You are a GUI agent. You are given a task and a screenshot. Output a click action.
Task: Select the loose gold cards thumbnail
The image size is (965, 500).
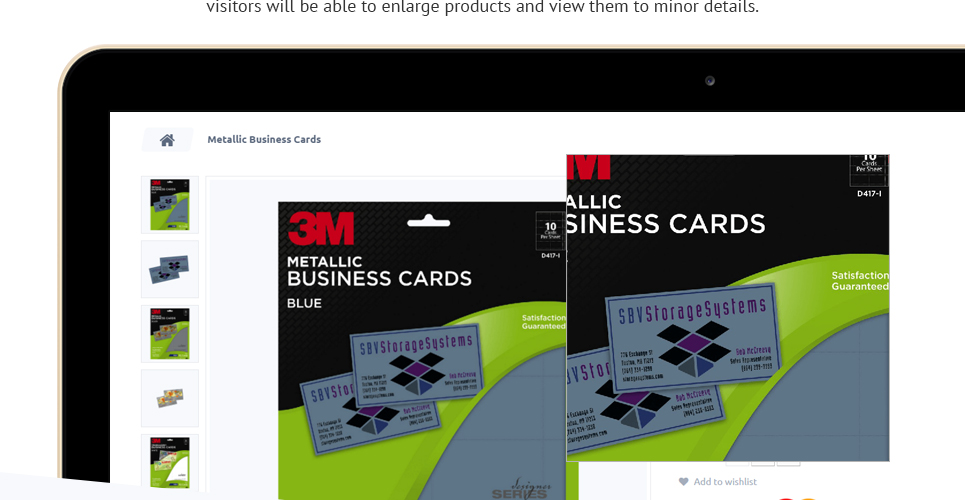coord(170,398)
